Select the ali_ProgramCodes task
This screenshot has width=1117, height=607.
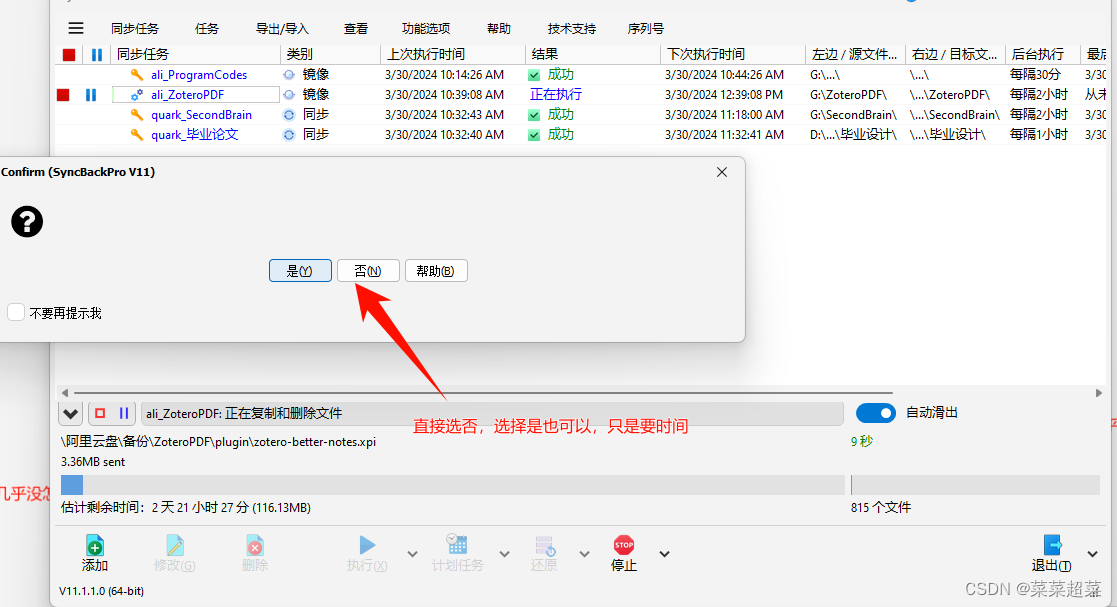click(199, 75)
